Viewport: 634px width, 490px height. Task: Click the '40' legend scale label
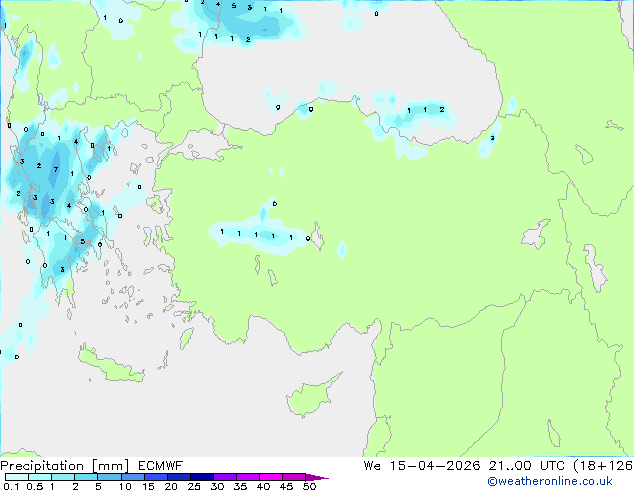point(263,486)
